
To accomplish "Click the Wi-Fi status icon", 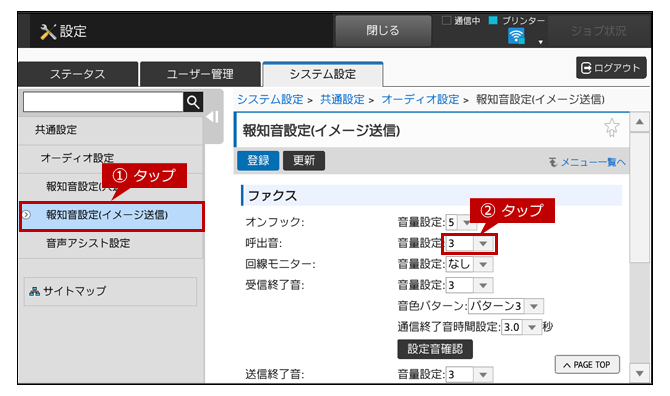I will click(x=516, y=36).
